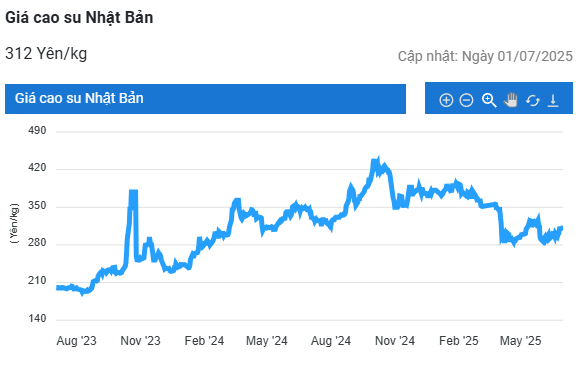The height and width of the screenshot is (371, 582).
Task: Click the zoom in plus icon
Action: (446, 100)
